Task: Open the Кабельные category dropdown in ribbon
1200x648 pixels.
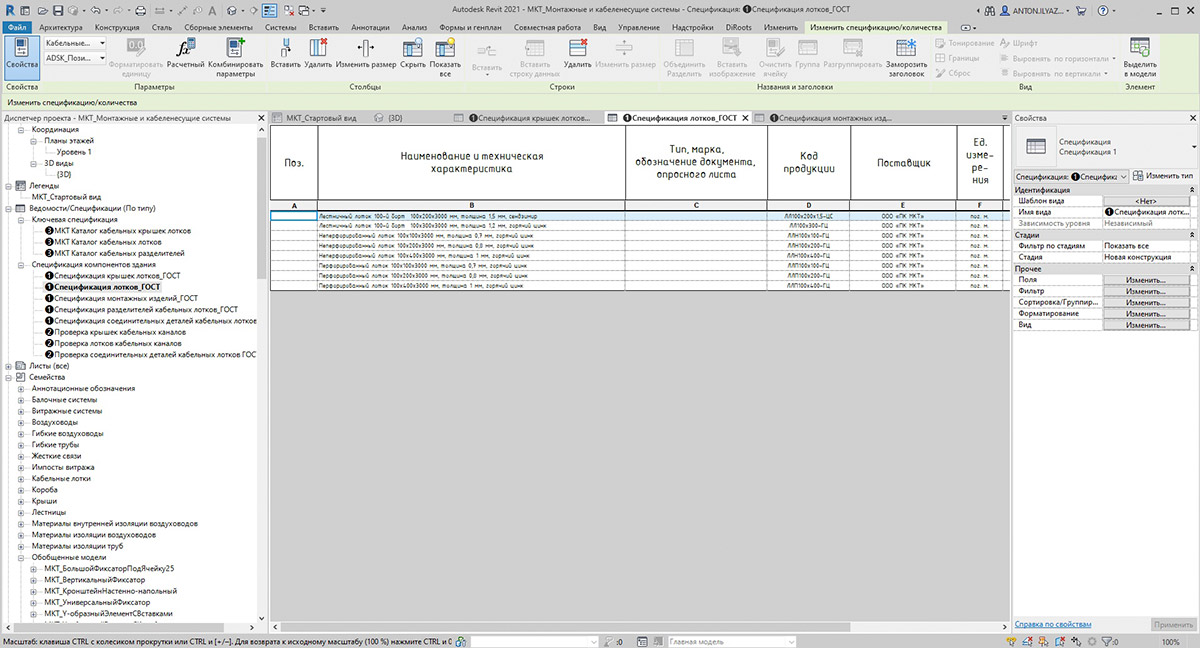Action: pos(76,43)
